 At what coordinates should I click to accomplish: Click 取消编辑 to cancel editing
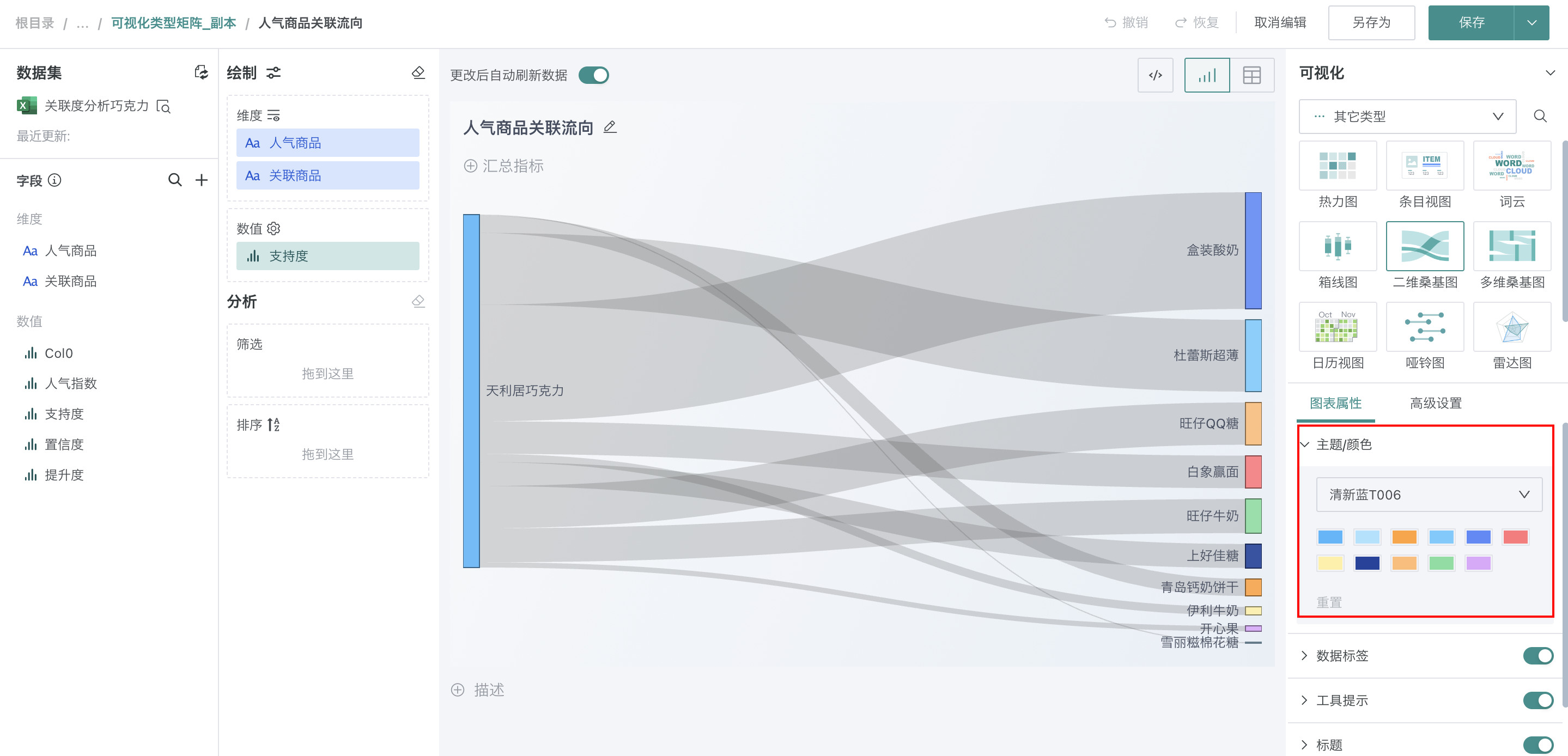click(x=1280, y=22)
